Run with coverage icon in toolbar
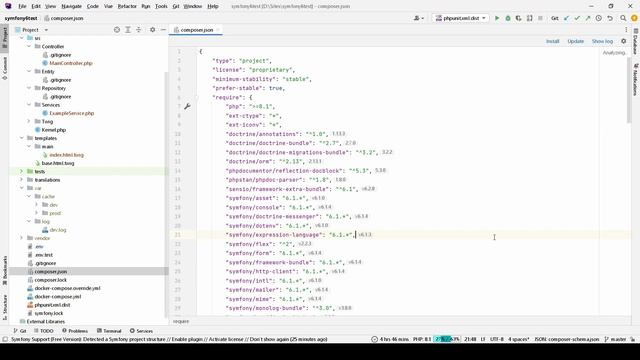 pyautogui.click(x=518, y=18)
